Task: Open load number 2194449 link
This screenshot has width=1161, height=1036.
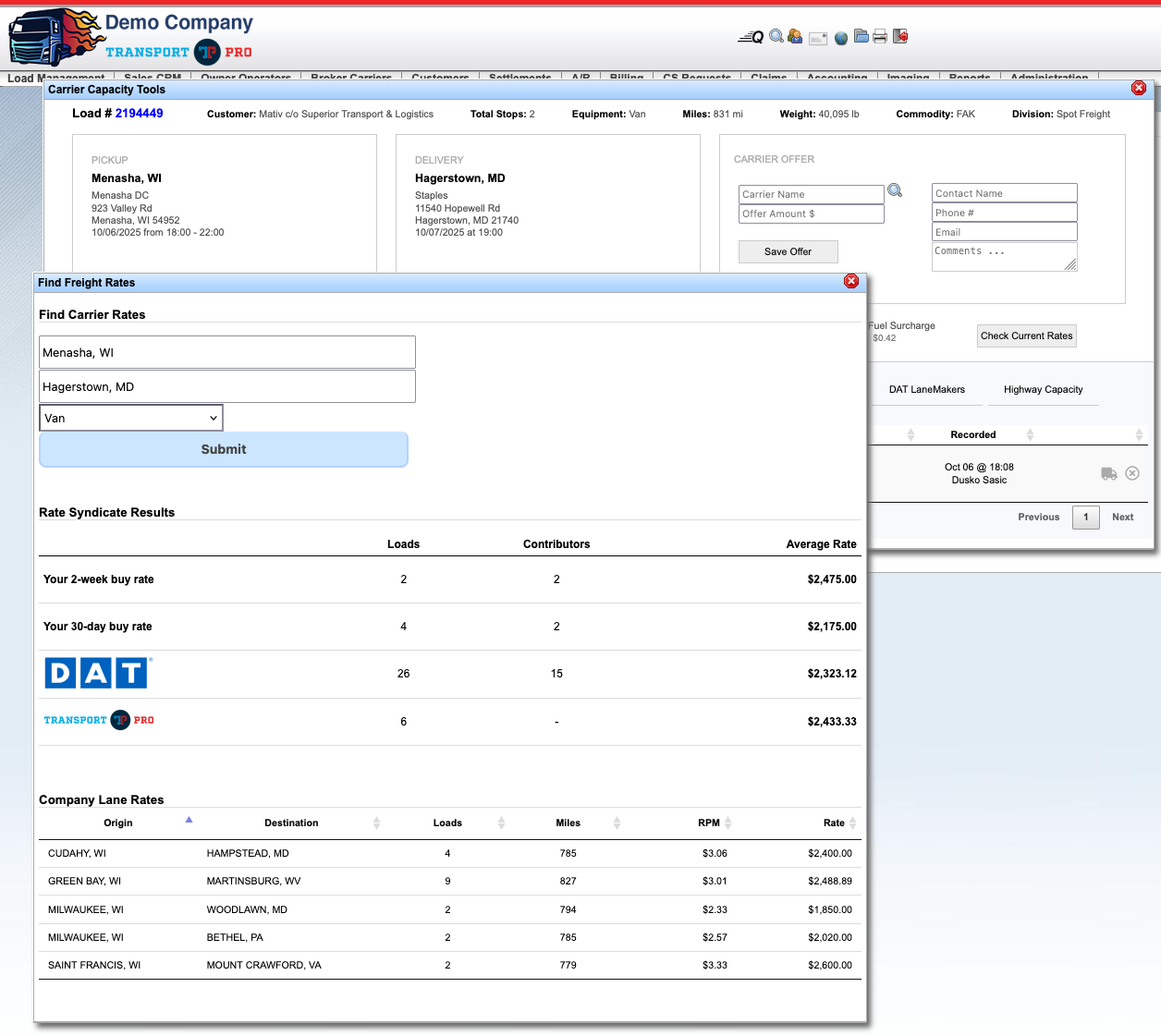Action: 139,113
